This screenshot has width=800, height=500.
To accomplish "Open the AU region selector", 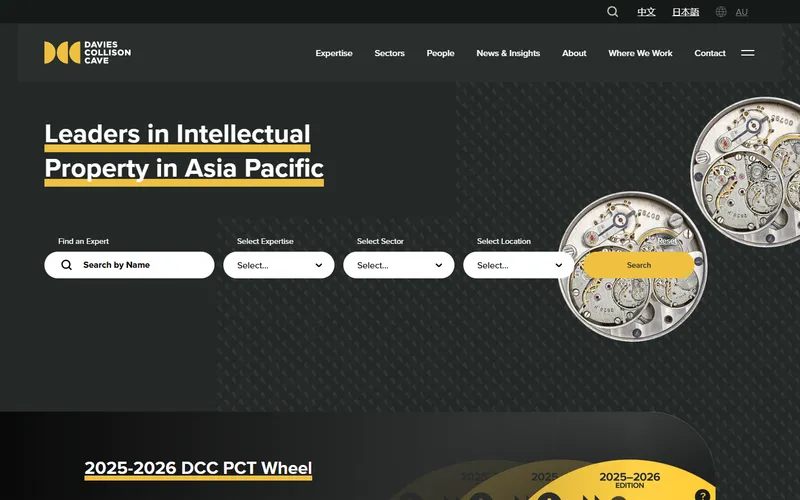I will pos(741,12).
